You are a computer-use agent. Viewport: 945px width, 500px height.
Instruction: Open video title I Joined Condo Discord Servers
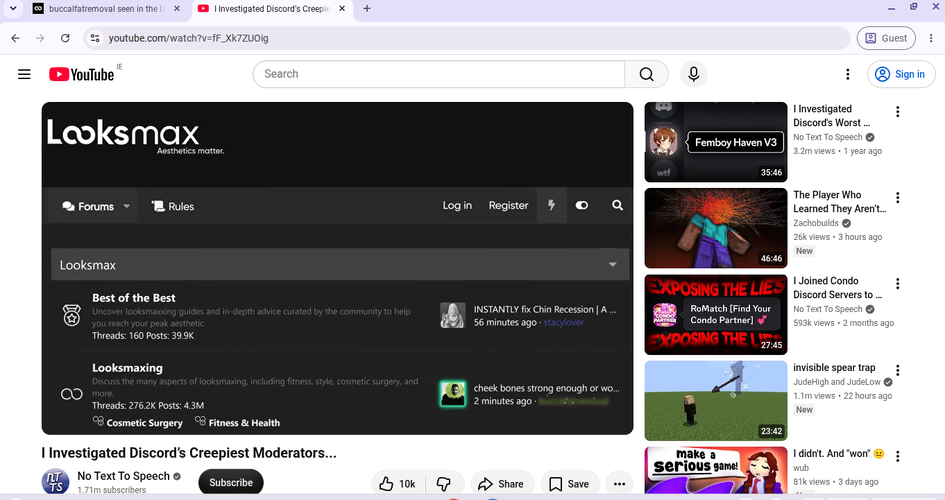tap(838, 288)
